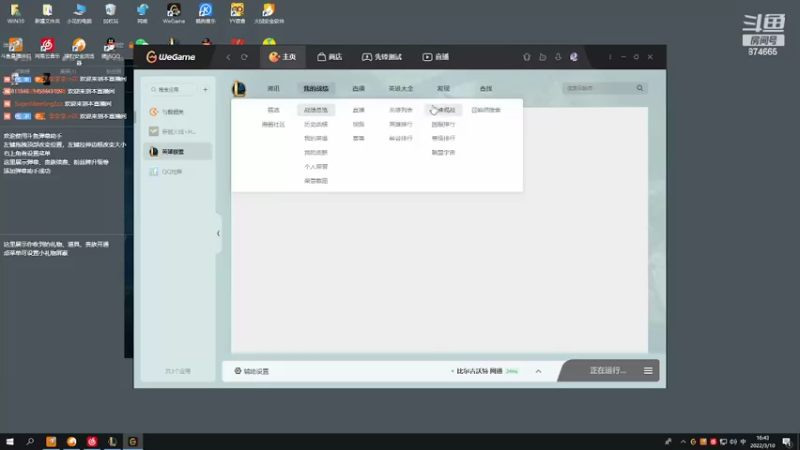Screen dimensions: 800x450
Task: Click the summoner search input field
Action: [x=598, y=88]
